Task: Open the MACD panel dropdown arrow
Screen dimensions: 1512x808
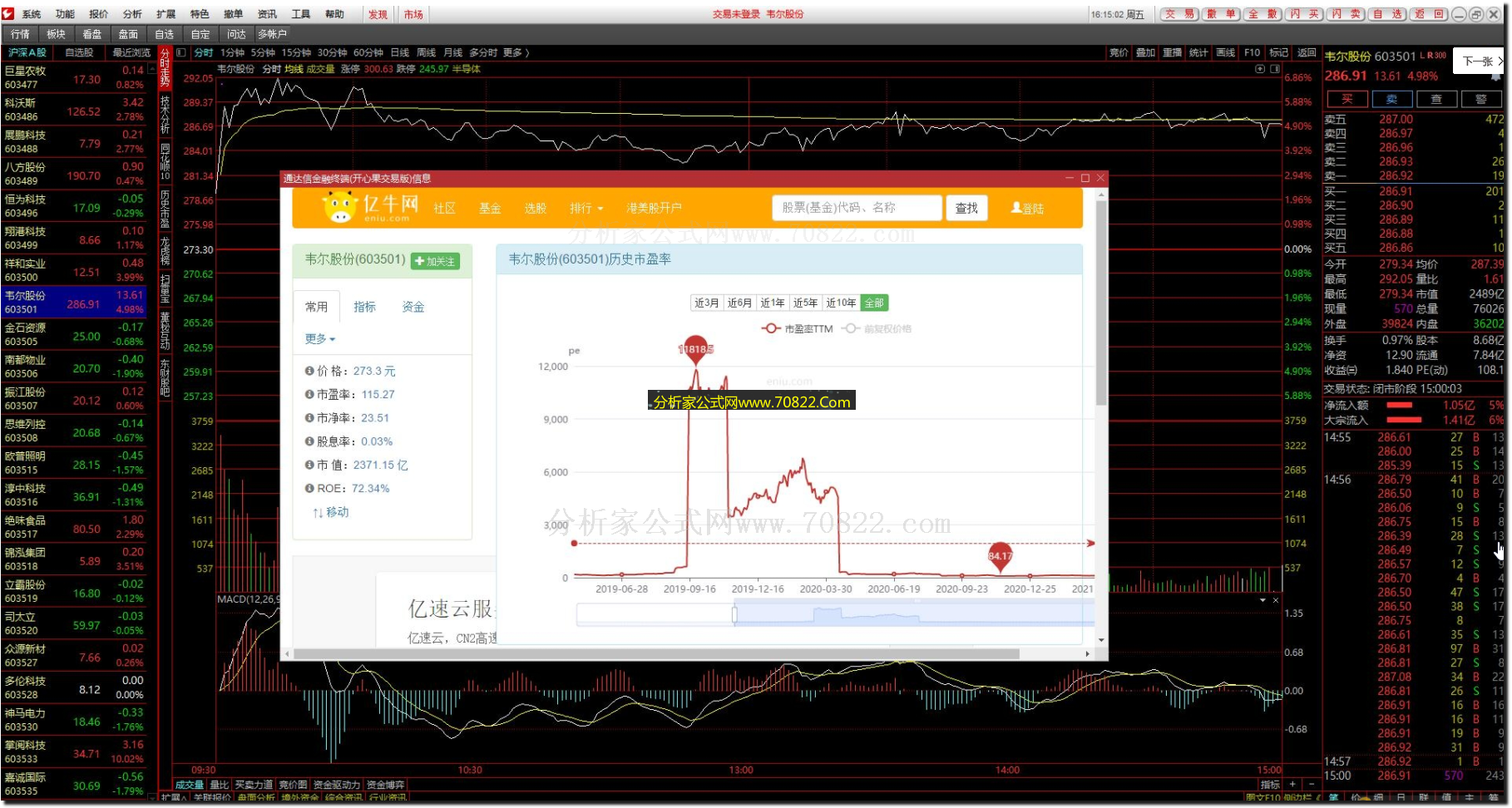Action: click(1262, 600)
